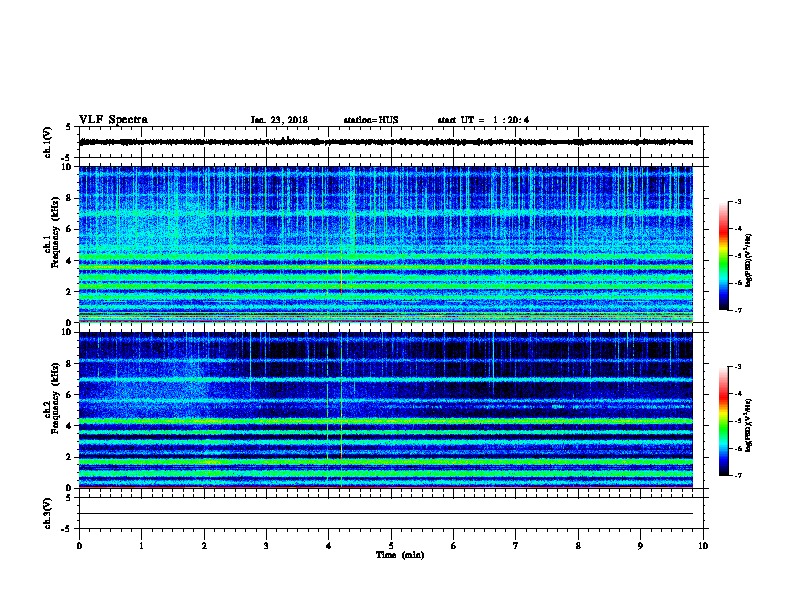Click the 8 kHz tick label of ch.1 spectrogram

click(x=69, y=198)
